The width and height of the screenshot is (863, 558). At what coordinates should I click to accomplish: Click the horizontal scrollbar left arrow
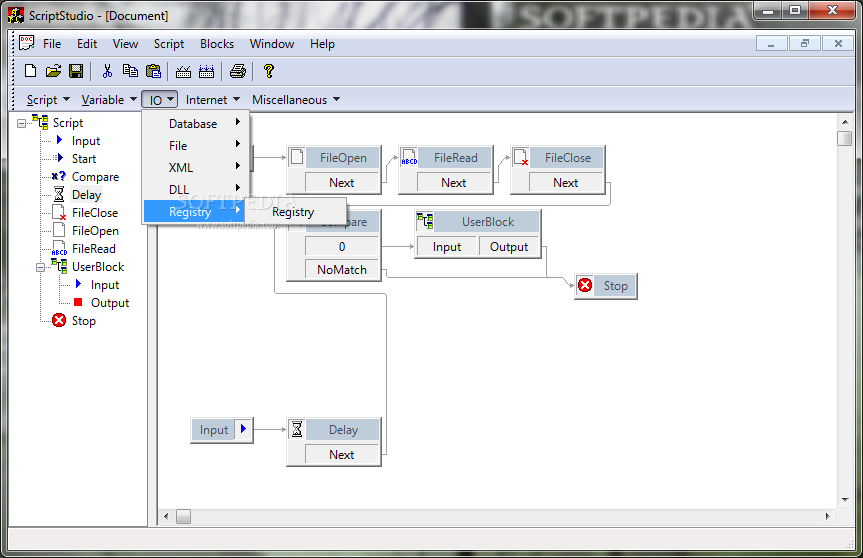click(166, 516)
